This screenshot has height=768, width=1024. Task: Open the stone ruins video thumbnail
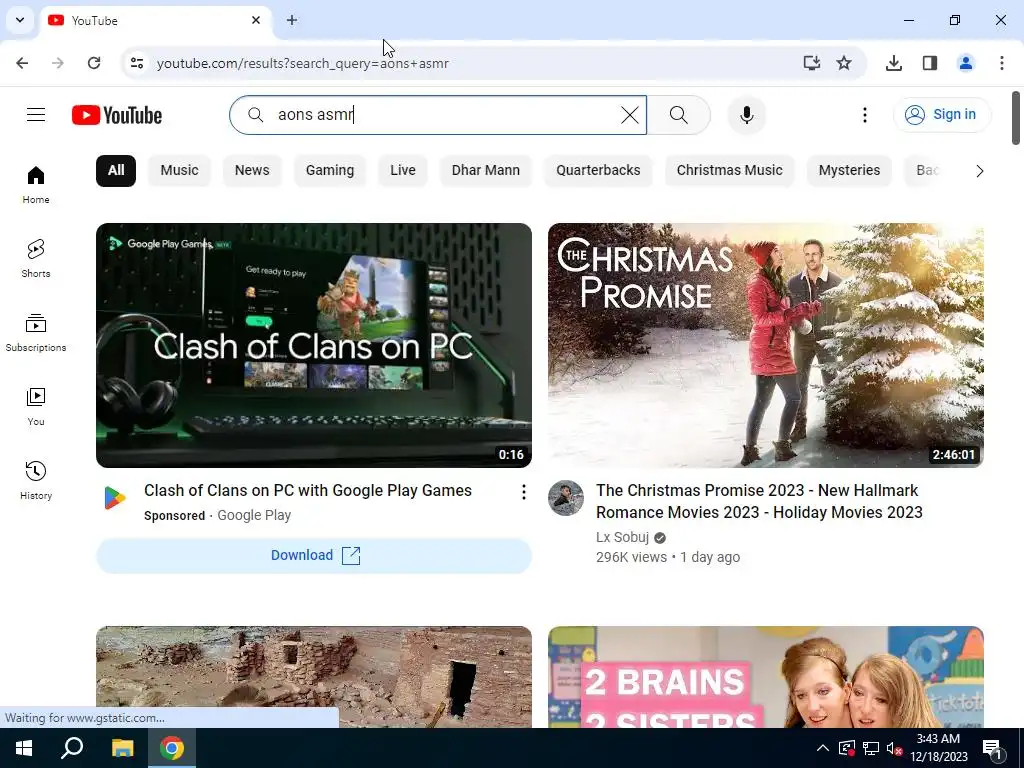coord(313,677)
